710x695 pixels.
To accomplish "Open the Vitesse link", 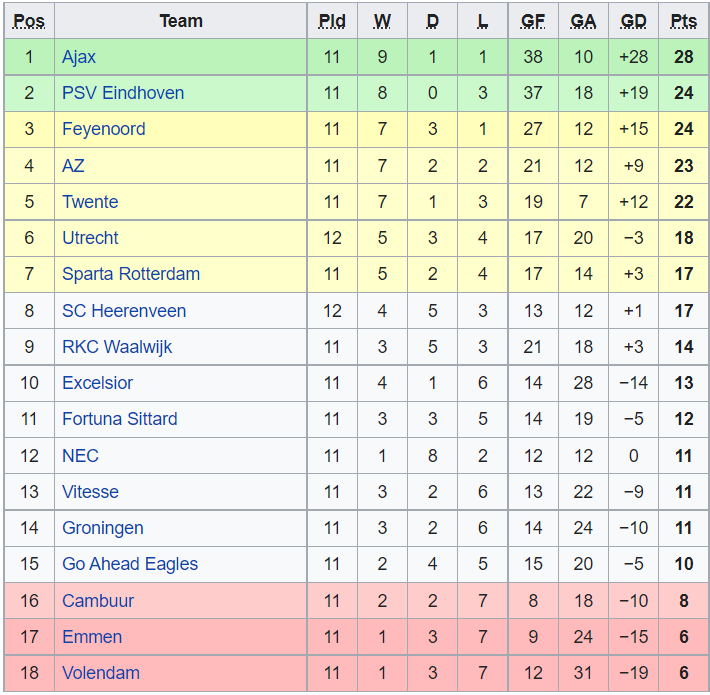I will [90, 492].
